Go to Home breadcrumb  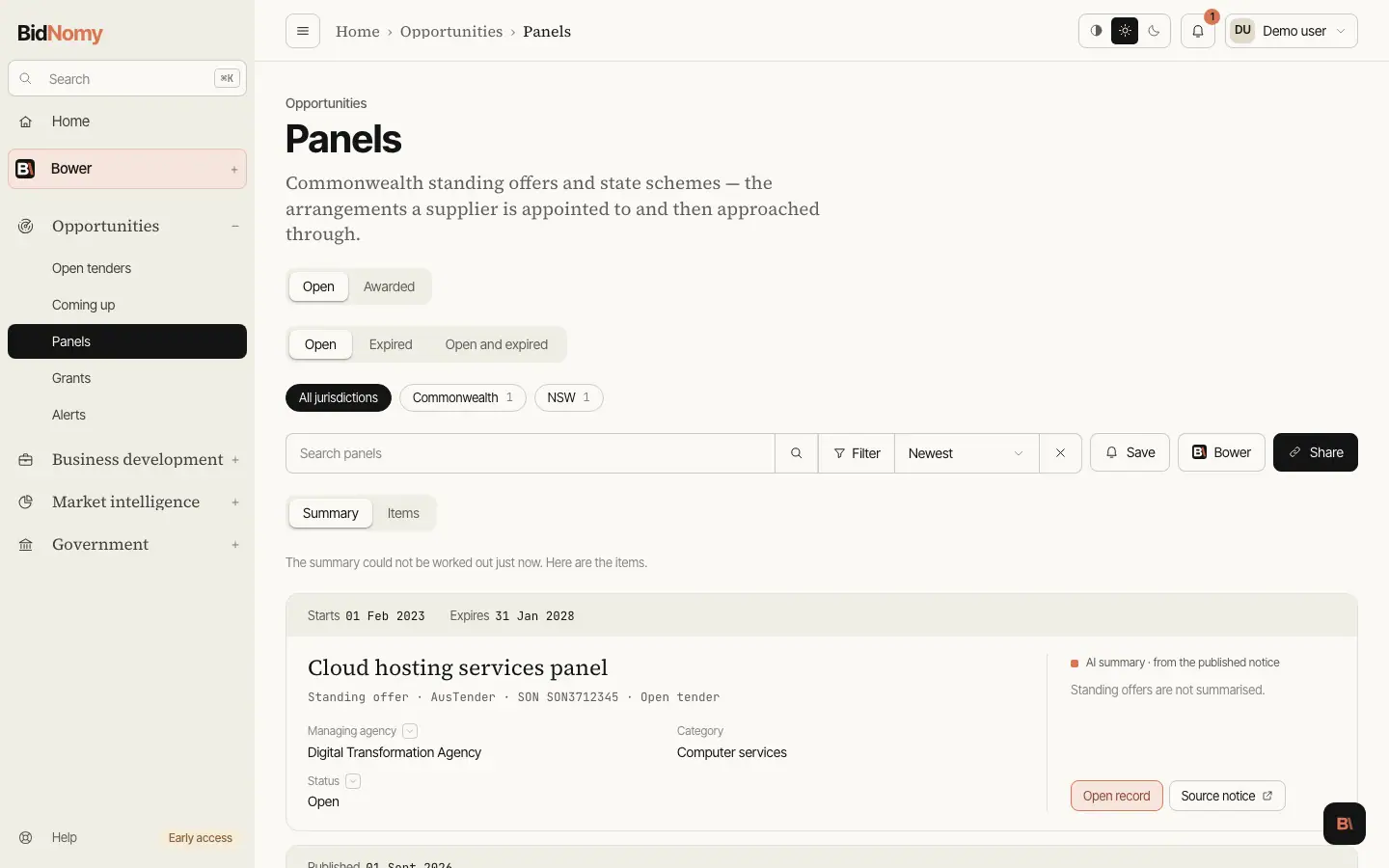358,31
